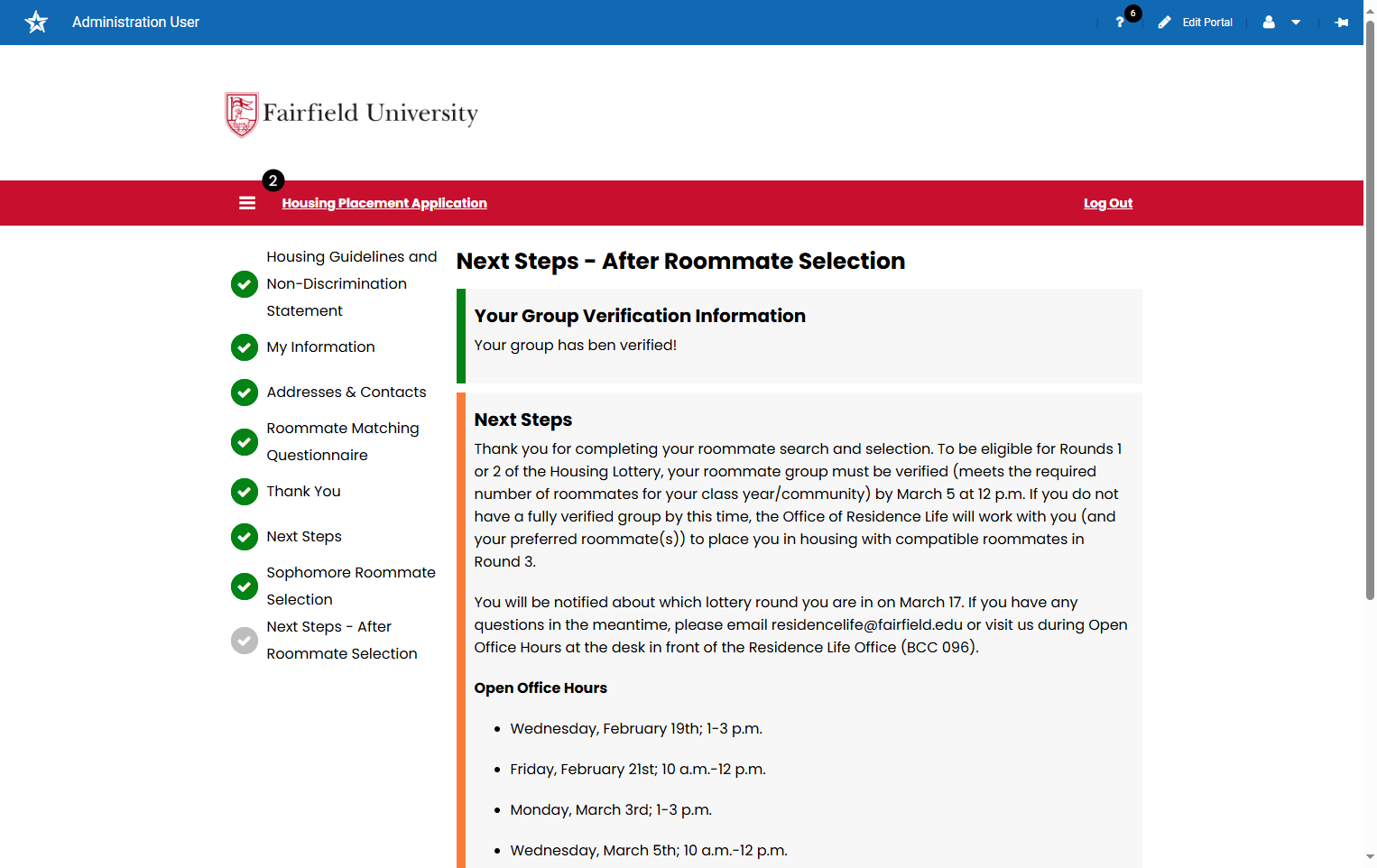Click the Fairfield University shield logo
The width and height of the screenshot is (1377, 868).
pos(241,115)
